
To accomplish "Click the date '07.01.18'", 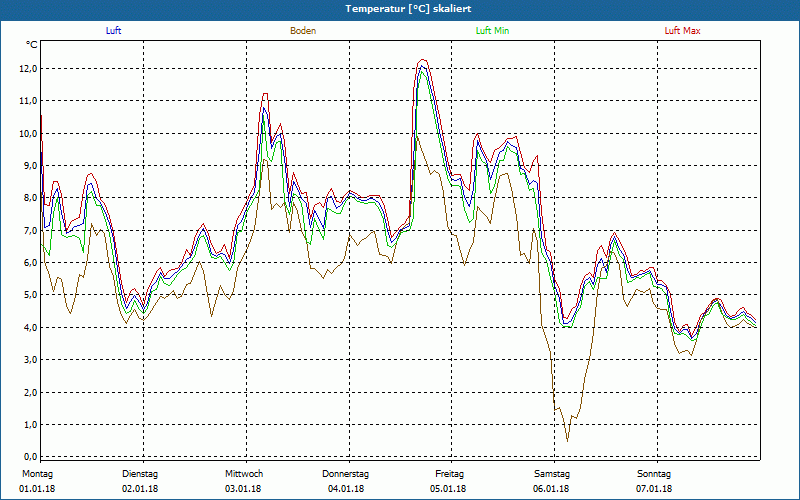I will coord(654,489).
